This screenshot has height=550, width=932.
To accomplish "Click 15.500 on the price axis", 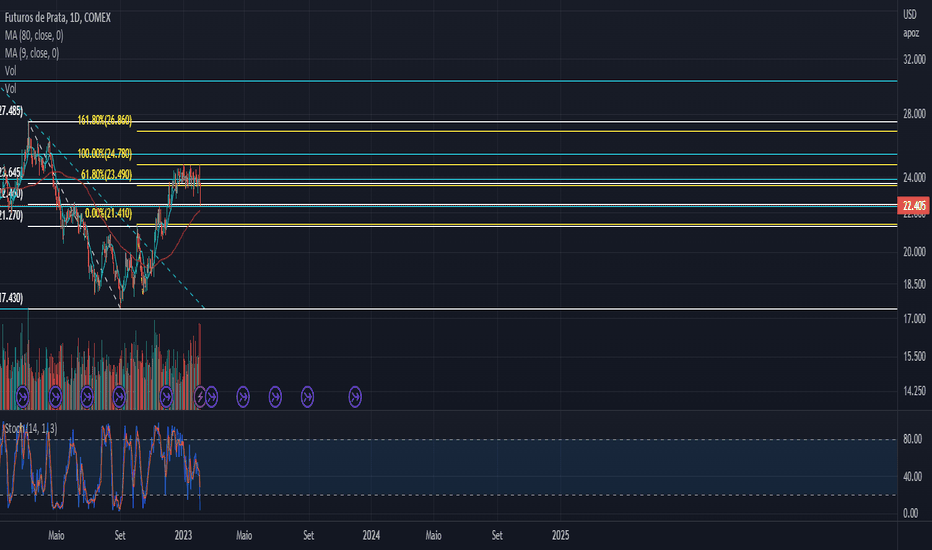I will point(914,356).
